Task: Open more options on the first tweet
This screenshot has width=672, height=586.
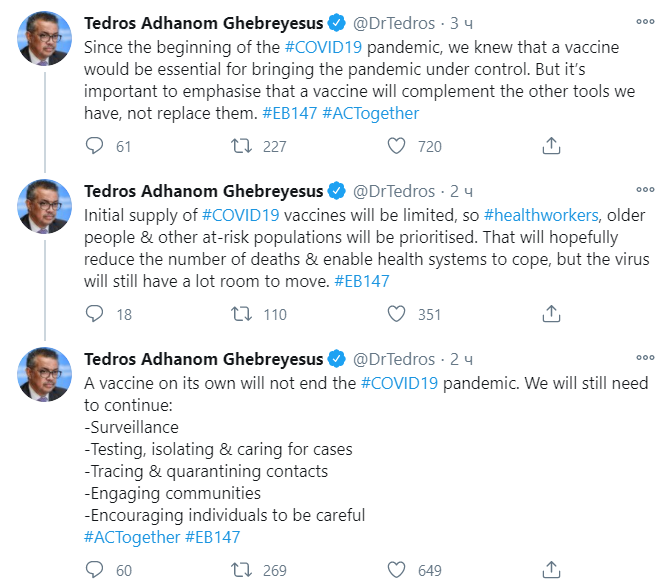Action: click(x=646, y=21)
